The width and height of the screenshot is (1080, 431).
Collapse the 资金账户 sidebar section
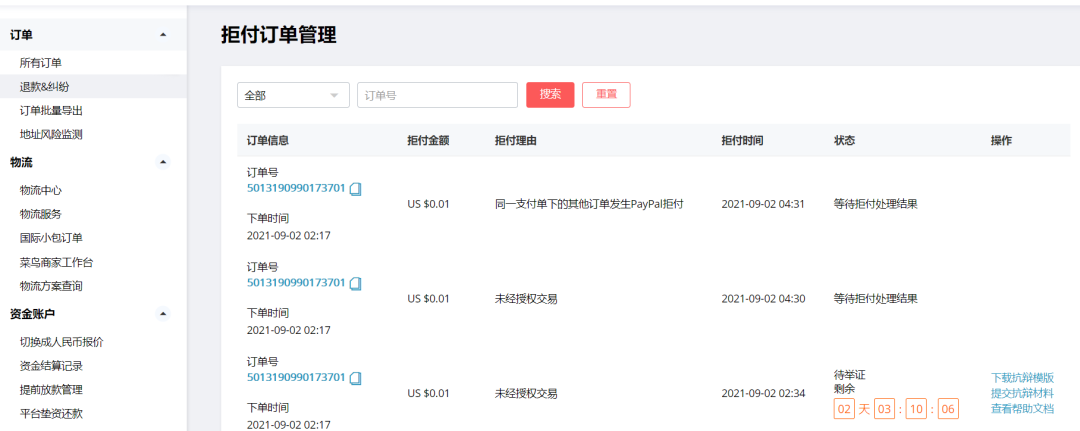(163, 314)
